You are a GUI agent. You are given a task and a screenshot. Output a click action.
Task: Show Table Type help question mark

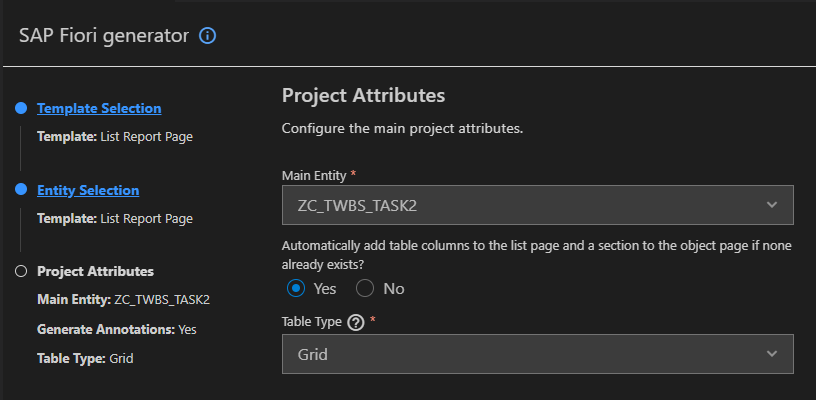click(x=355, y=322)
